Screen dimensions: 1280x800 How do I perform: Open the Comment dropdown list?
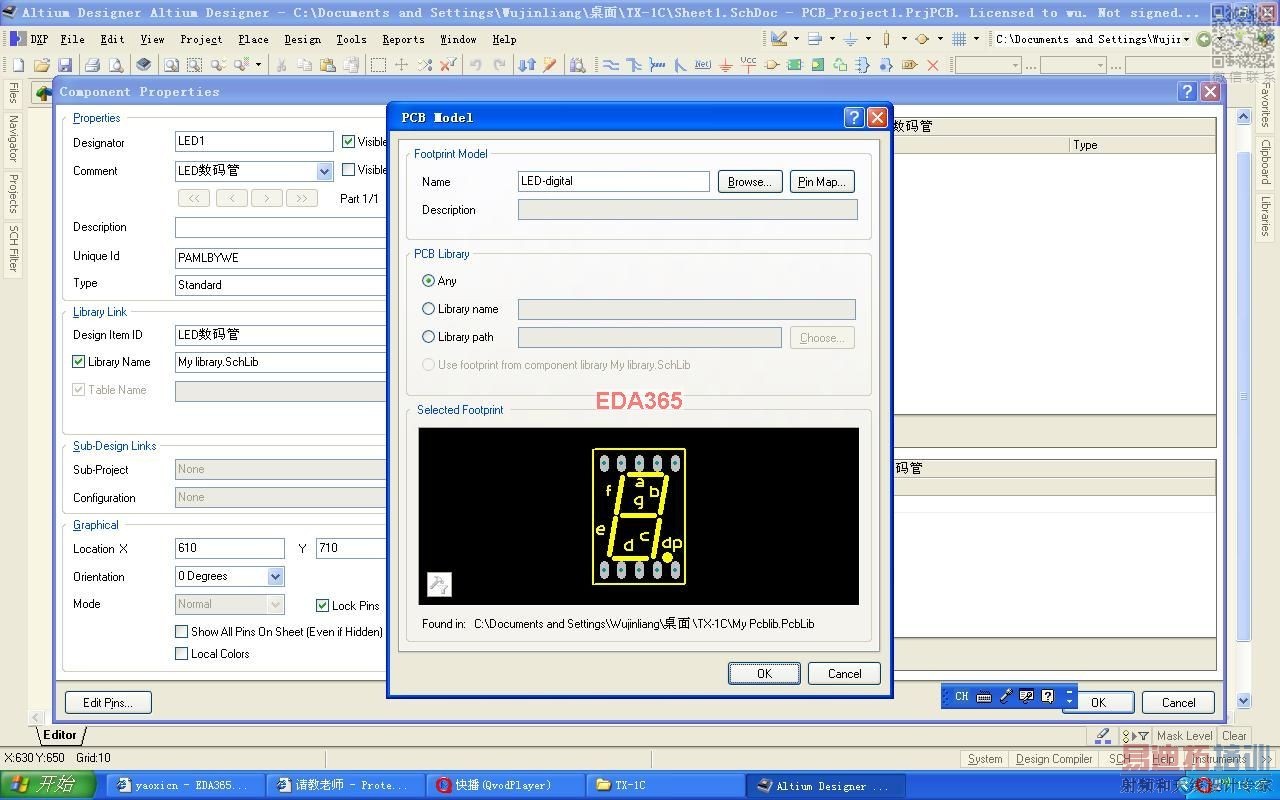pyautogui.click(x=324, y=171)
